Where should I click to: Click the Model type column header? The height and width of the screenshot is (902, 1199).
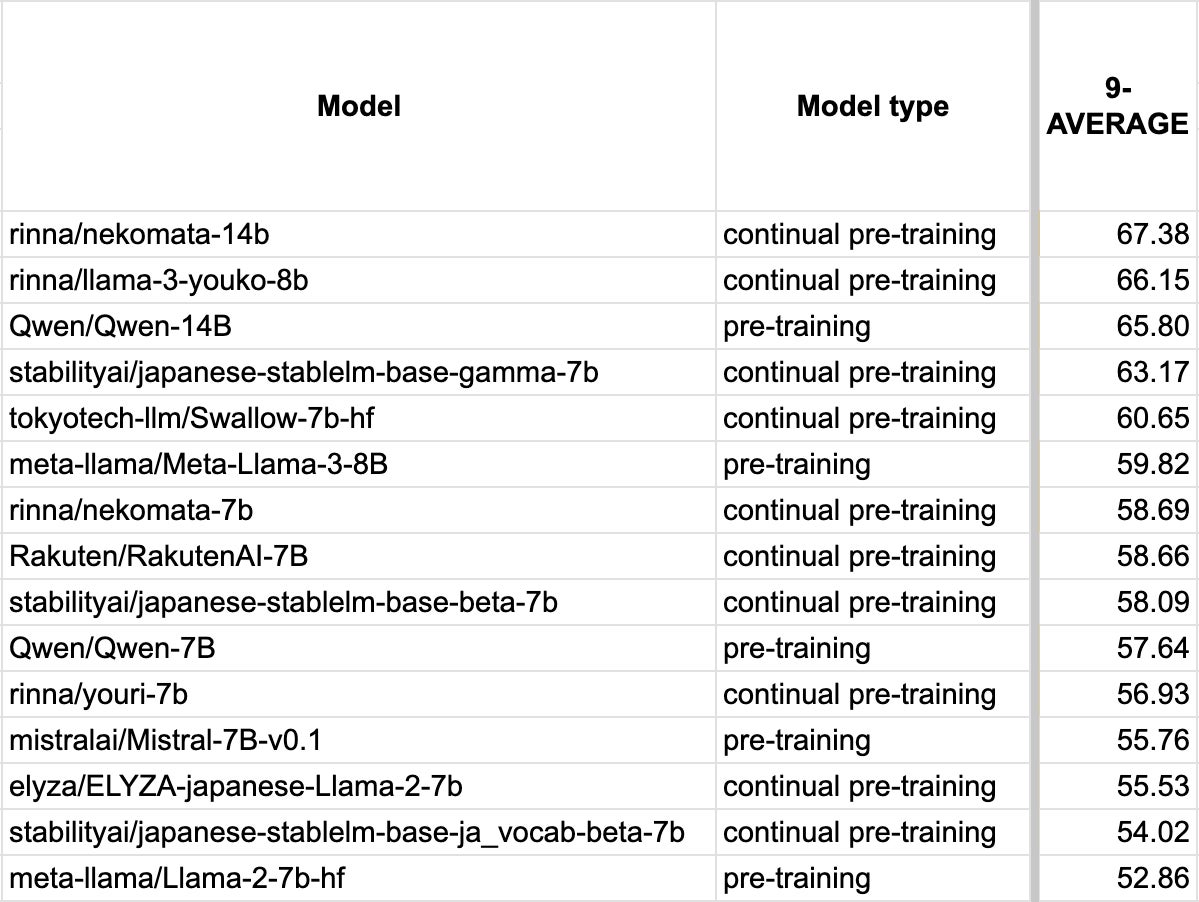[872, 106]
